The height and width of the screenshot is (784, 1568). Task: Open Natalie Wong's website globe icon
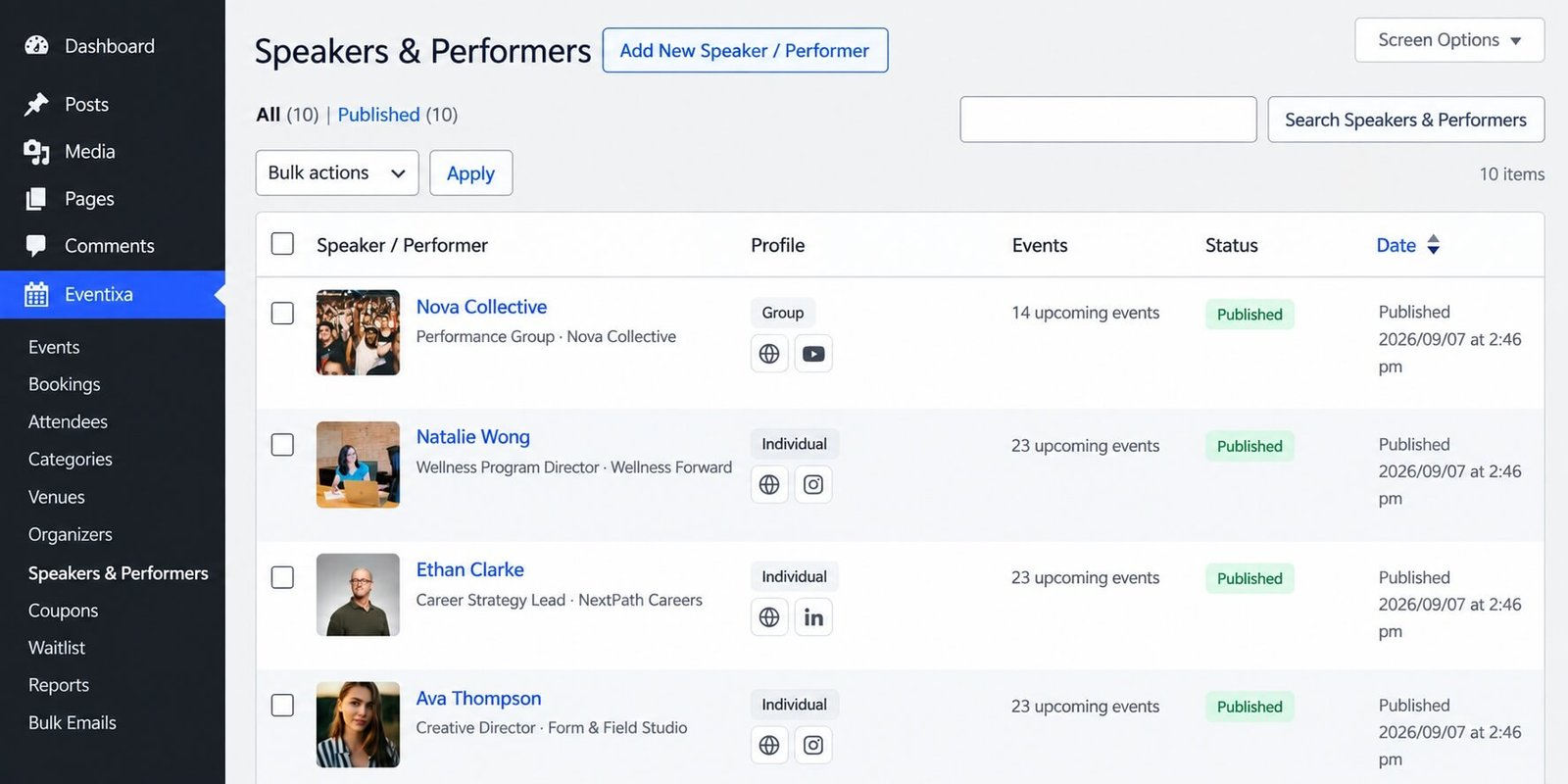[769, 484]
